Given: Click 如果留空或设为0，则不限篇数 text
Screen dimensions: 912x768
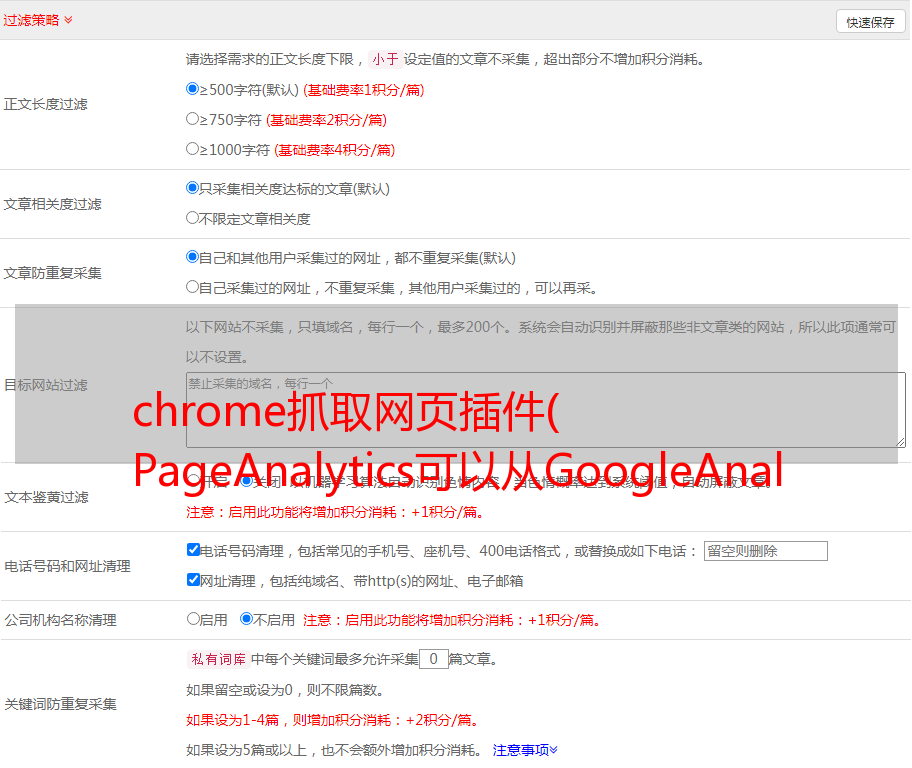Looking at the screenshot, I should click(285, 690).
